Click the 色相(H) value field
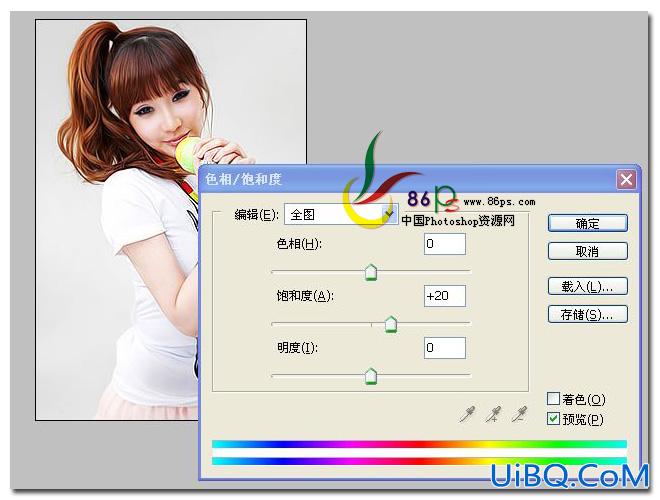 tap(445, 244)
